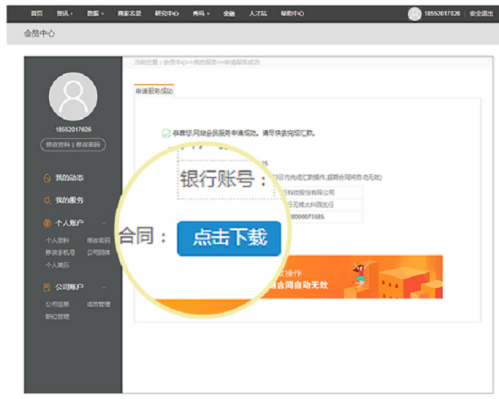Click the 个人账户 coin icon
This screenshot has height=399, width=499.
tap(47, 223)
